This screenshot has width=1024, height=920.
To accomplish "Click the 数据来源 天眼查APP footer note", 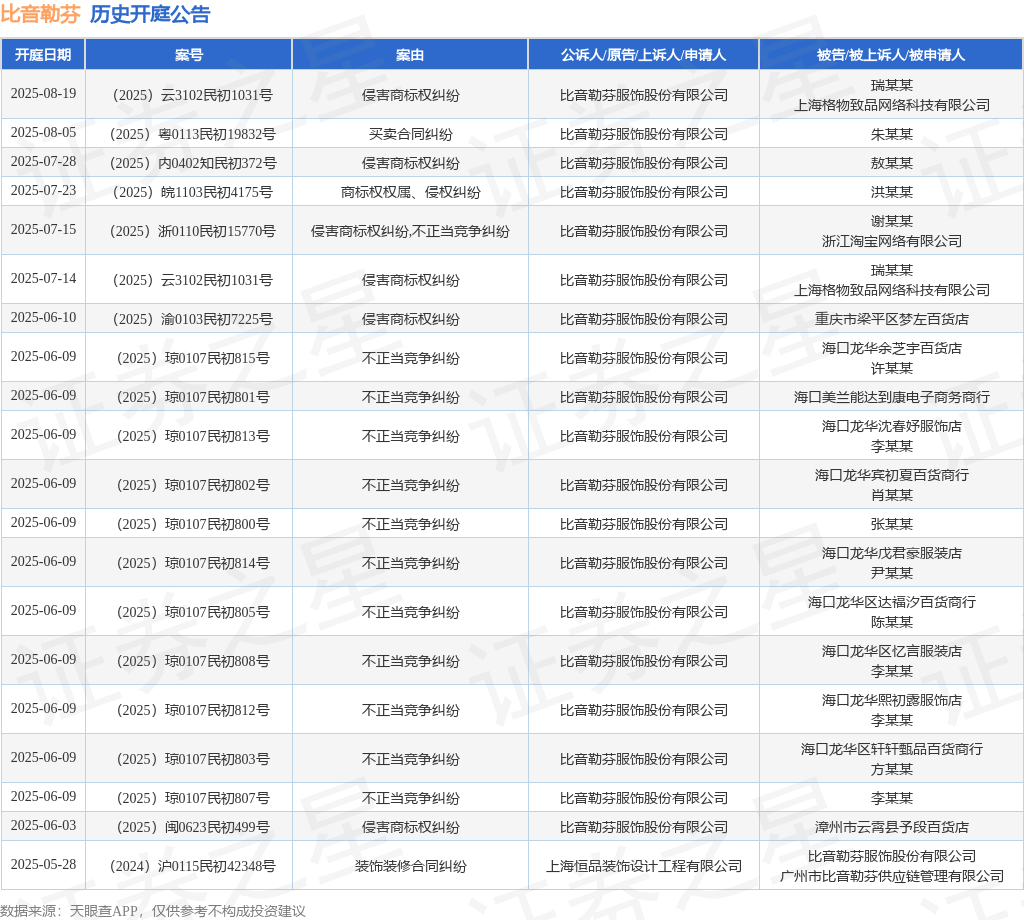I will (153, 911).
